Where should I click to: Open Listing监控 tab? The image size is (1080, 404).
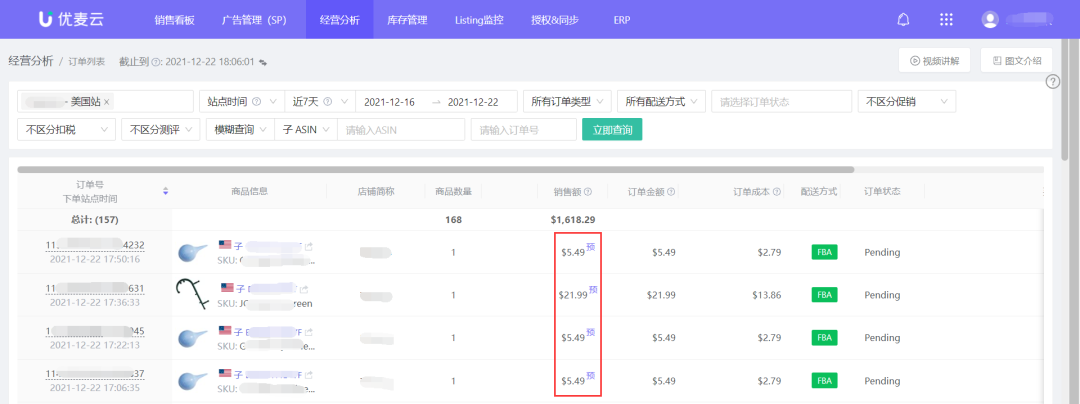(x=479, y=20)
